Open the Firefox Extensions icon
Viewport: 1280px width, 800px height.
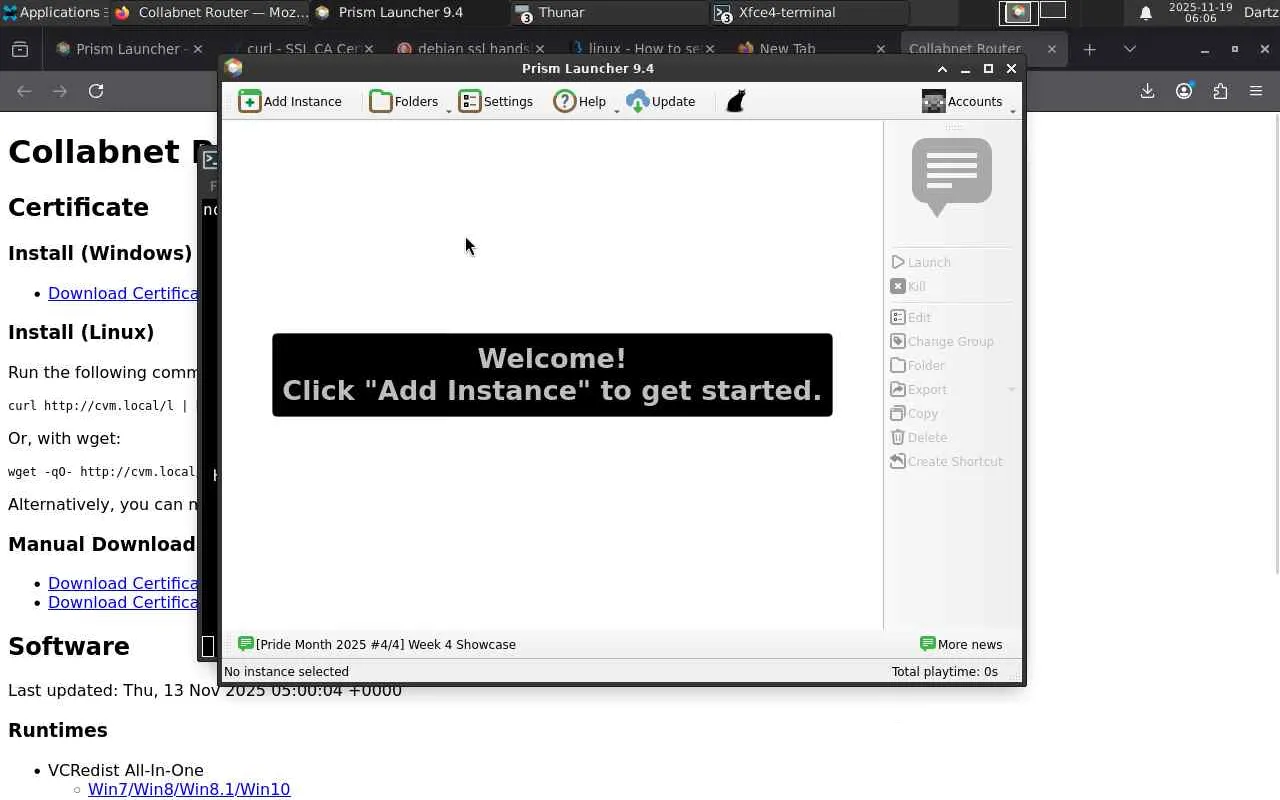[1220, 91]
